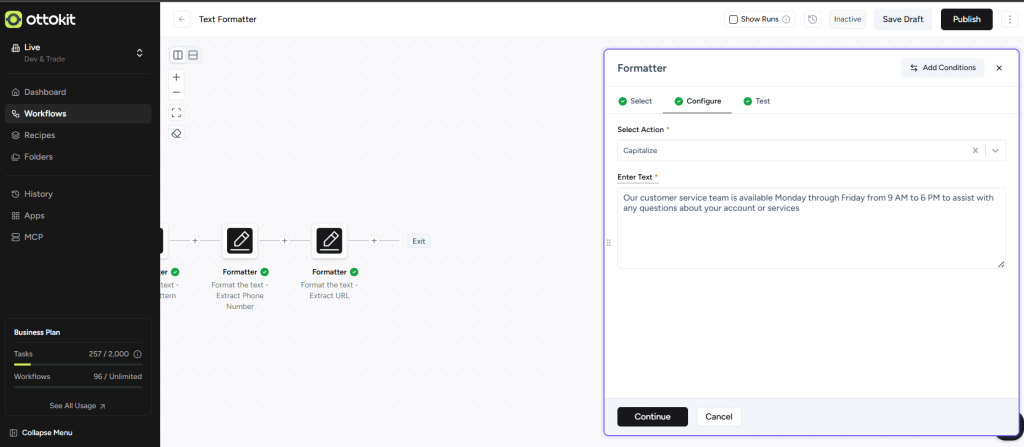This screenshot has height=447, width=1024.
Task: Enable the Show Runs checkbox
Action: point(733,19)
